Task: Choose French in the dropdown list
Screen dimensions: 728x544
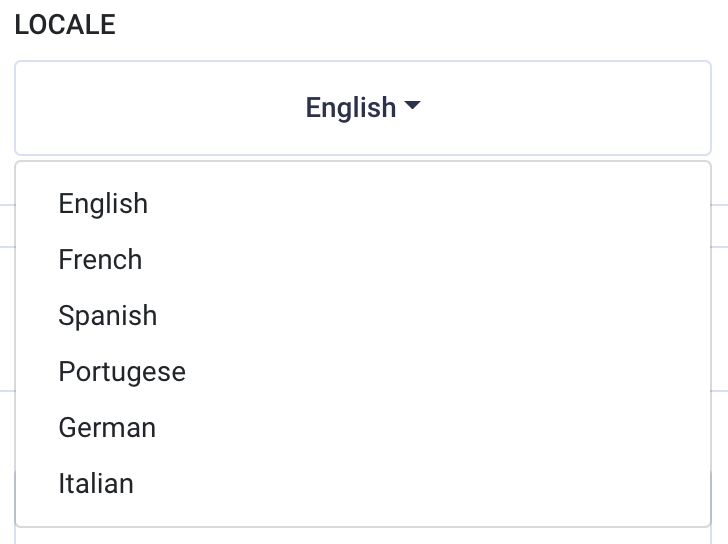Action: (100, 260)
